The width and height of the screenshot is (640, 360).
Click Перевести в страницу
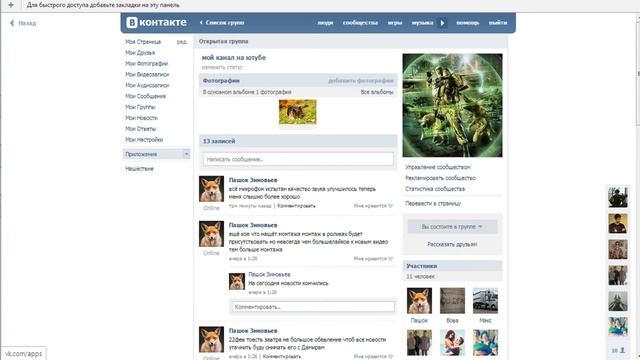tap(433, 203)
